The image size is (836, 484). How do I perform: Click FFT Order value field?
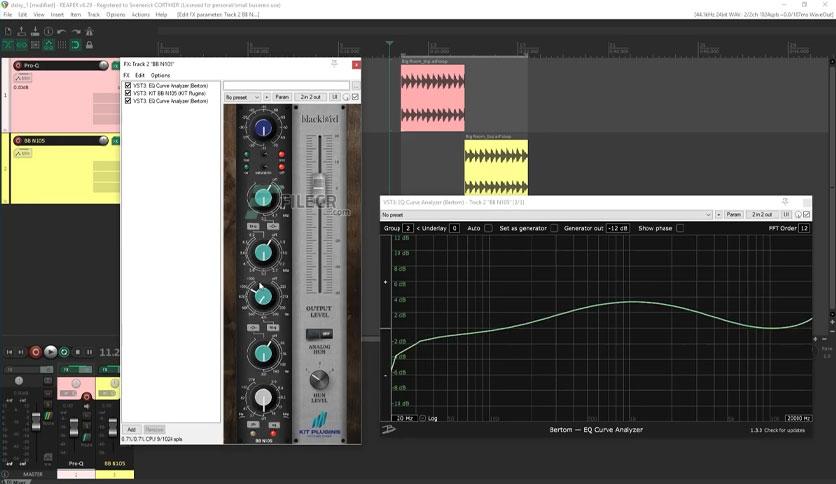pyautogui.click(x=804, y=228)
